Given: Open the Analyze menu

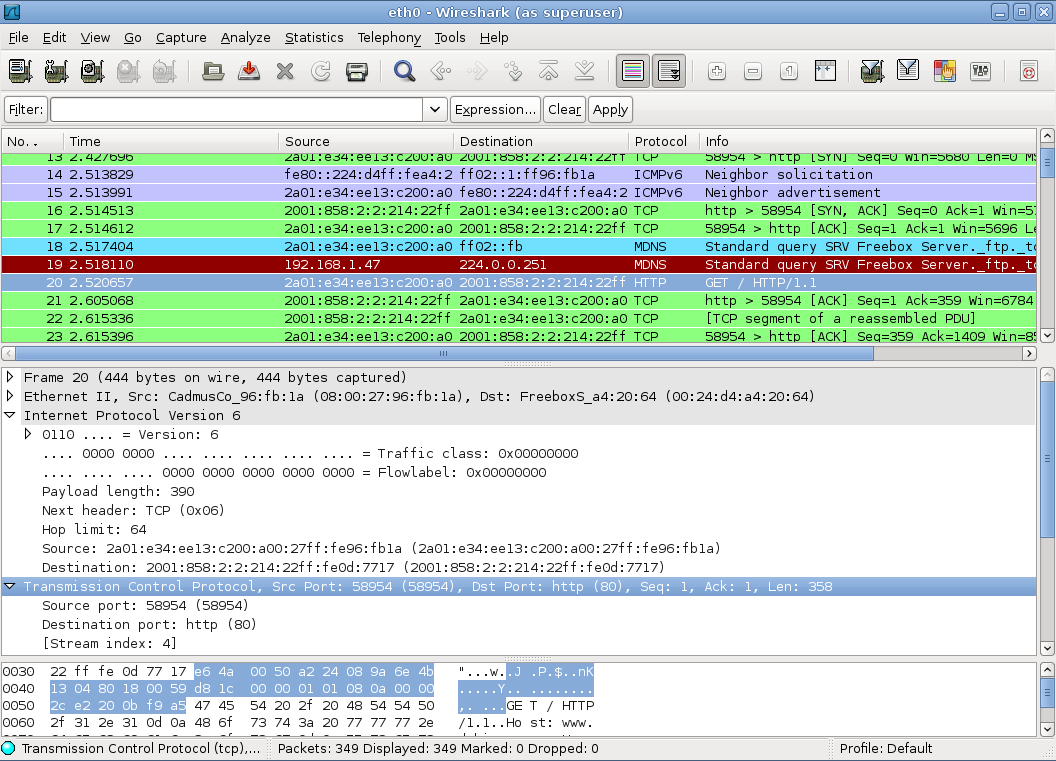Looking at the screenshot, I should pyautogui.click(x=245, y=38).
